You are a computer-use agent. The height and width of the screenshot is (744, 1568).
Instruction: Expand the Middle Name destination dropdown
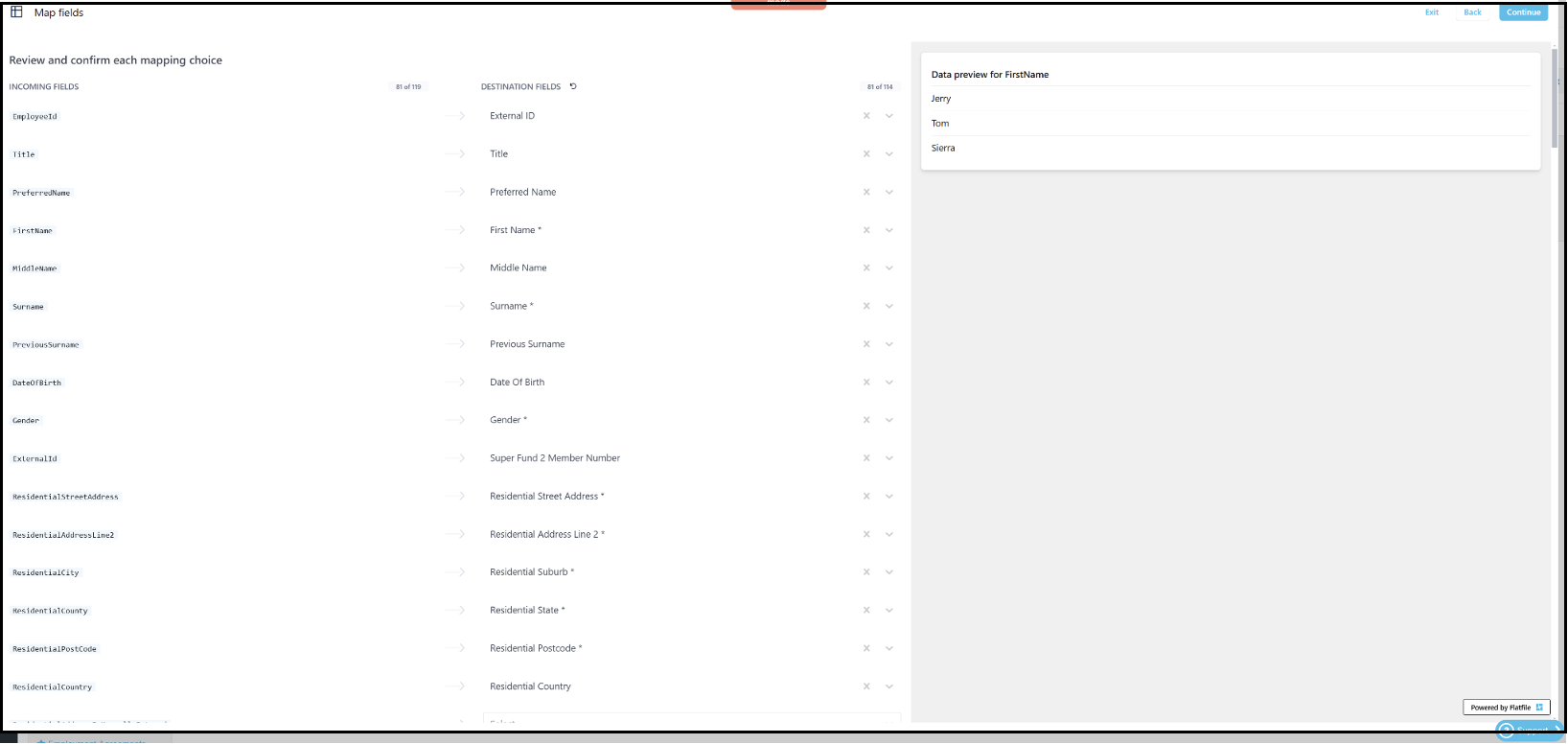pos(889,268)
